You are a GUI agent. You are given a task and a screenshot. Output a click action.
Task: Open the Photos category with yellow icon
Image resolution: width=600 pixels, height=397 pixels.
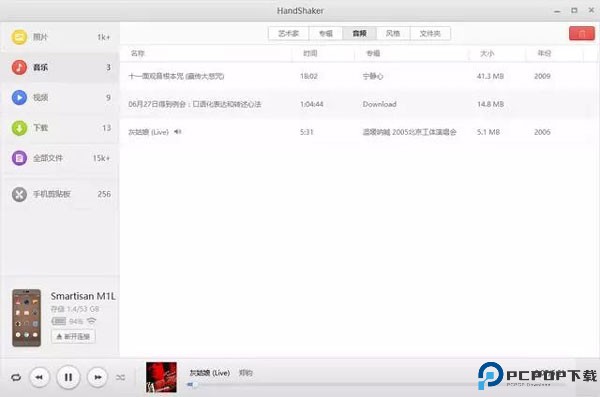19,37
